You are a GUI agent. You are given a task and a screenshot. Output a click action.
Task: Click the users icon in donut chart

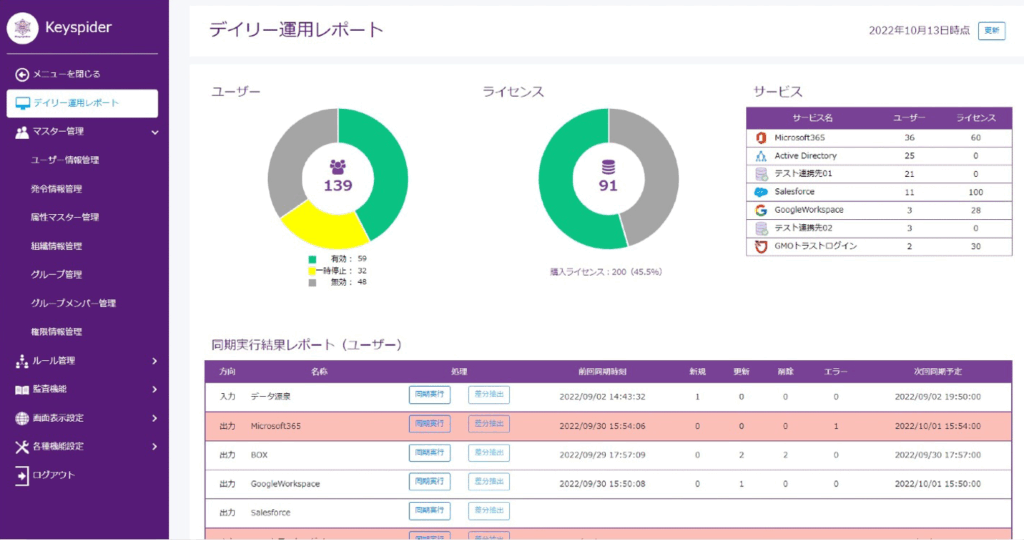pos(338,167)
